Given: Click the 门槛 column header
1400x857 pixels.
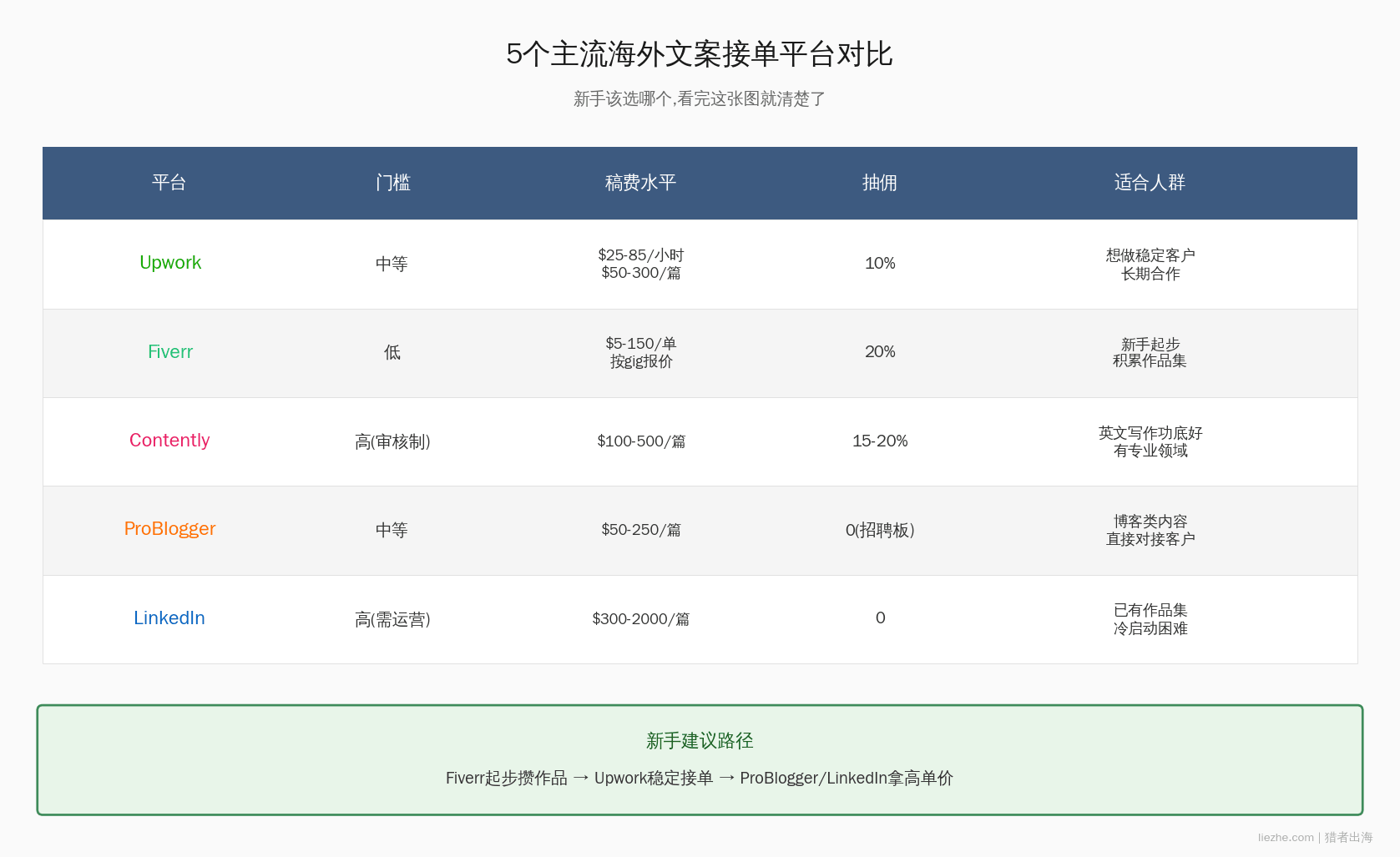Looking at the screenshot, I should tap(392, 183).
